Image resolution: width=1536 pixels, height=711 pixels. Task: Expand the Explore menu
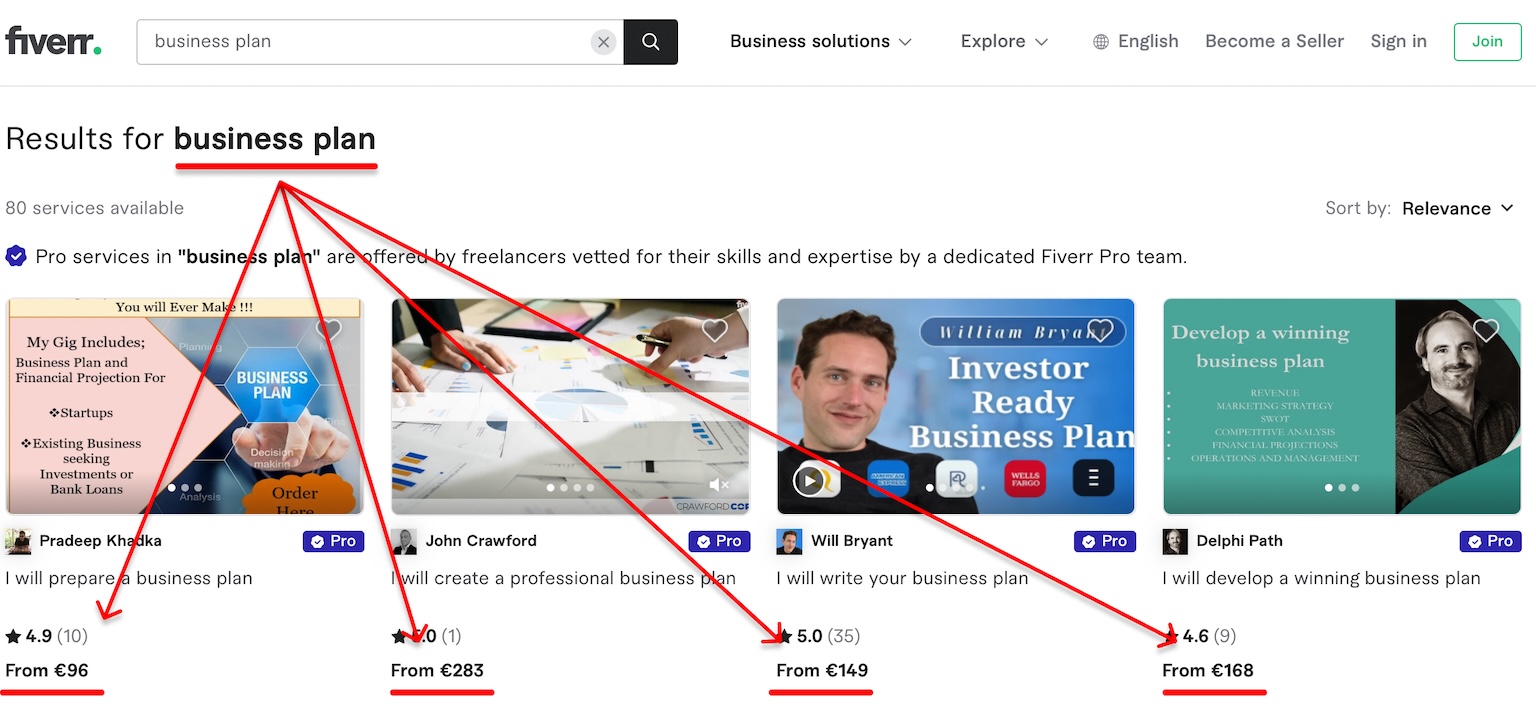(1003, 41)
